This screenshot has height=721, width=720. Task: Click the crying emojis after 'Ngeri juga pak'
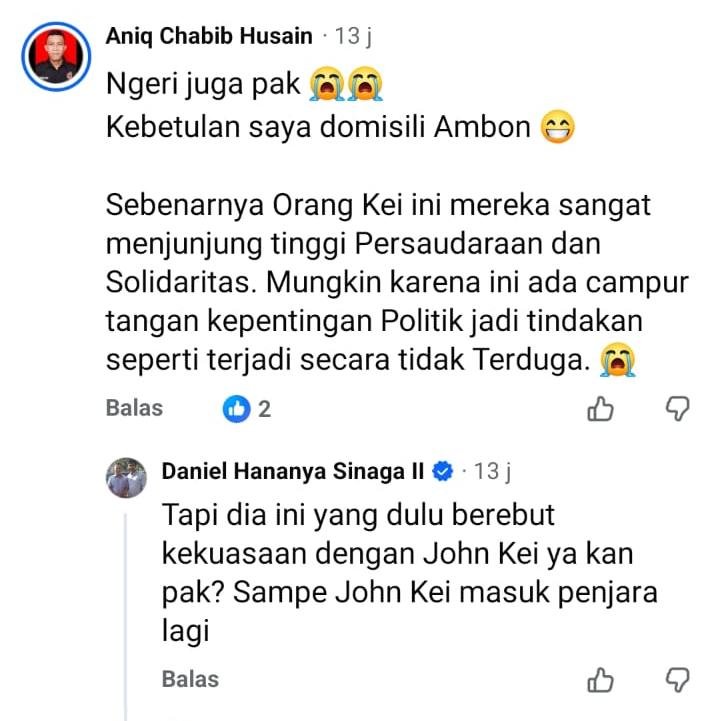tap(346, 84)
